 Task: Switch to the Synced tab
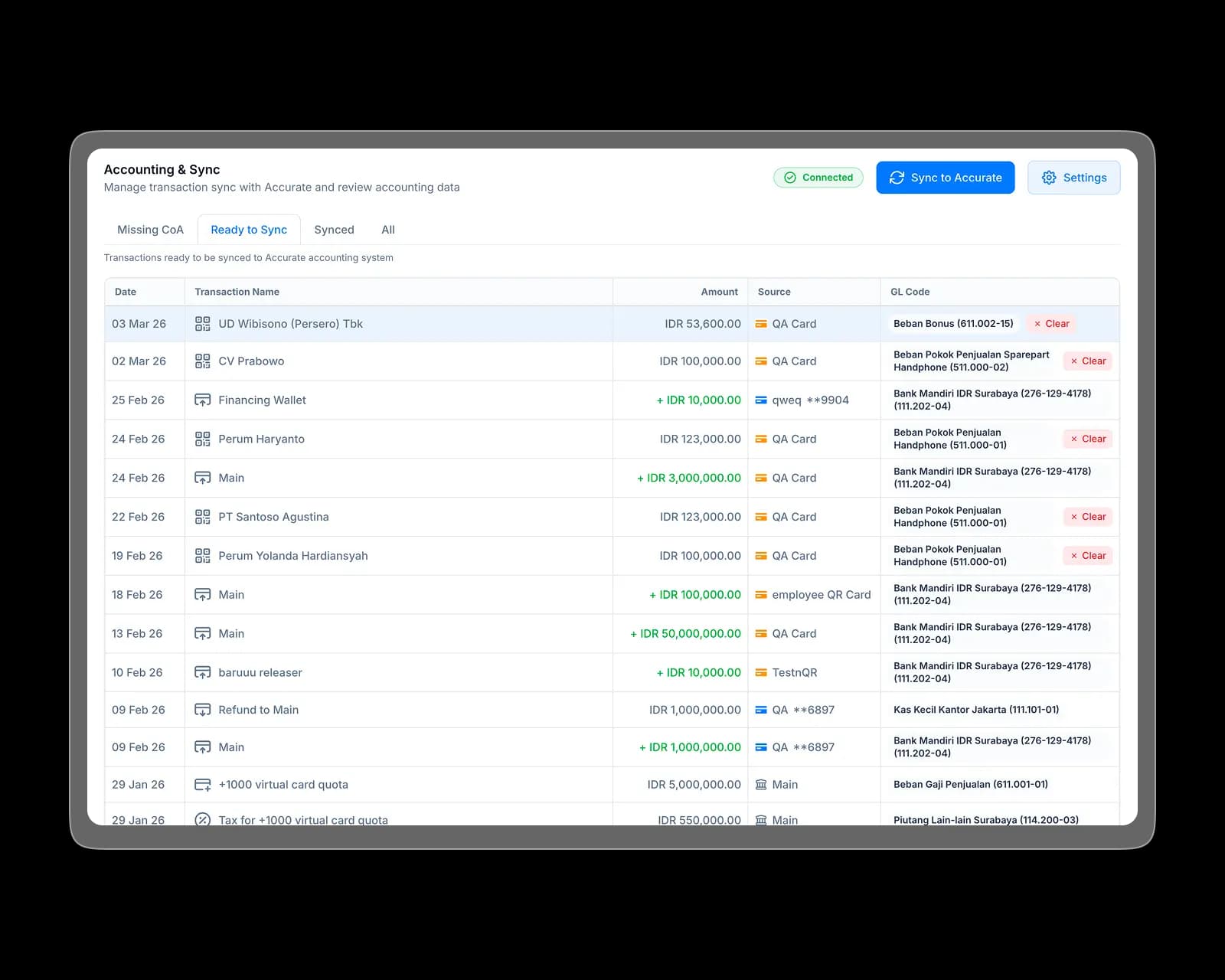point(334,229)
